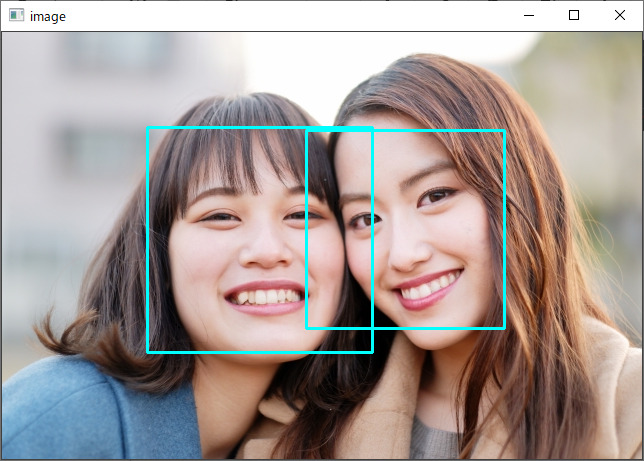Maximize the image window

[574, 16]
